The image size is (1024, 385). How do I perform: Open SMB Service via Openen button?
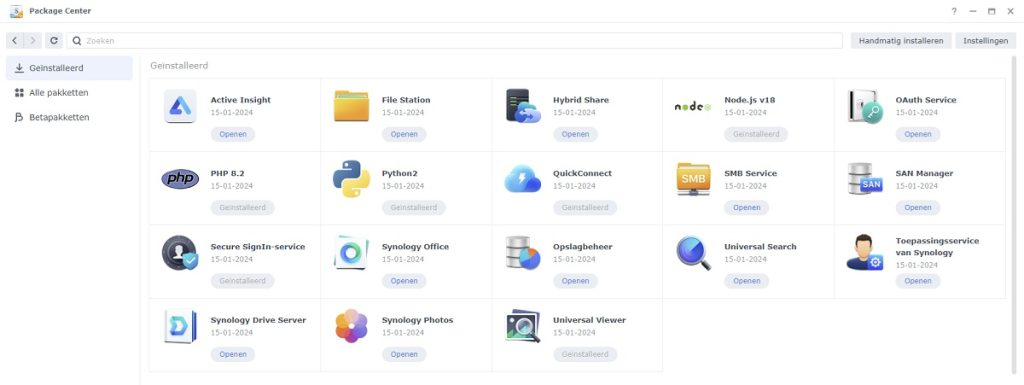[746, 208]
